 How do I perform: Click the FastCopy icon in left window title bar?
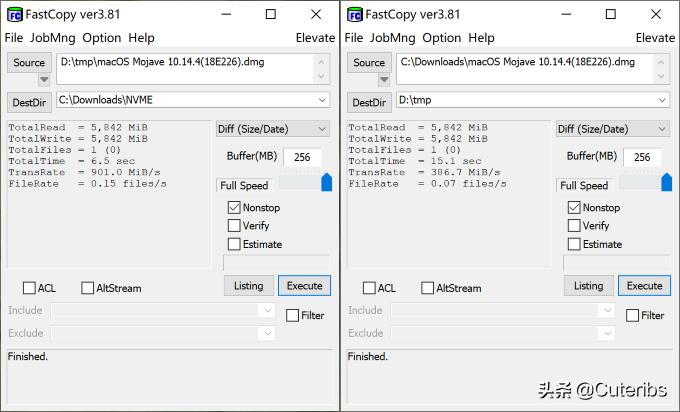(14, 14)
